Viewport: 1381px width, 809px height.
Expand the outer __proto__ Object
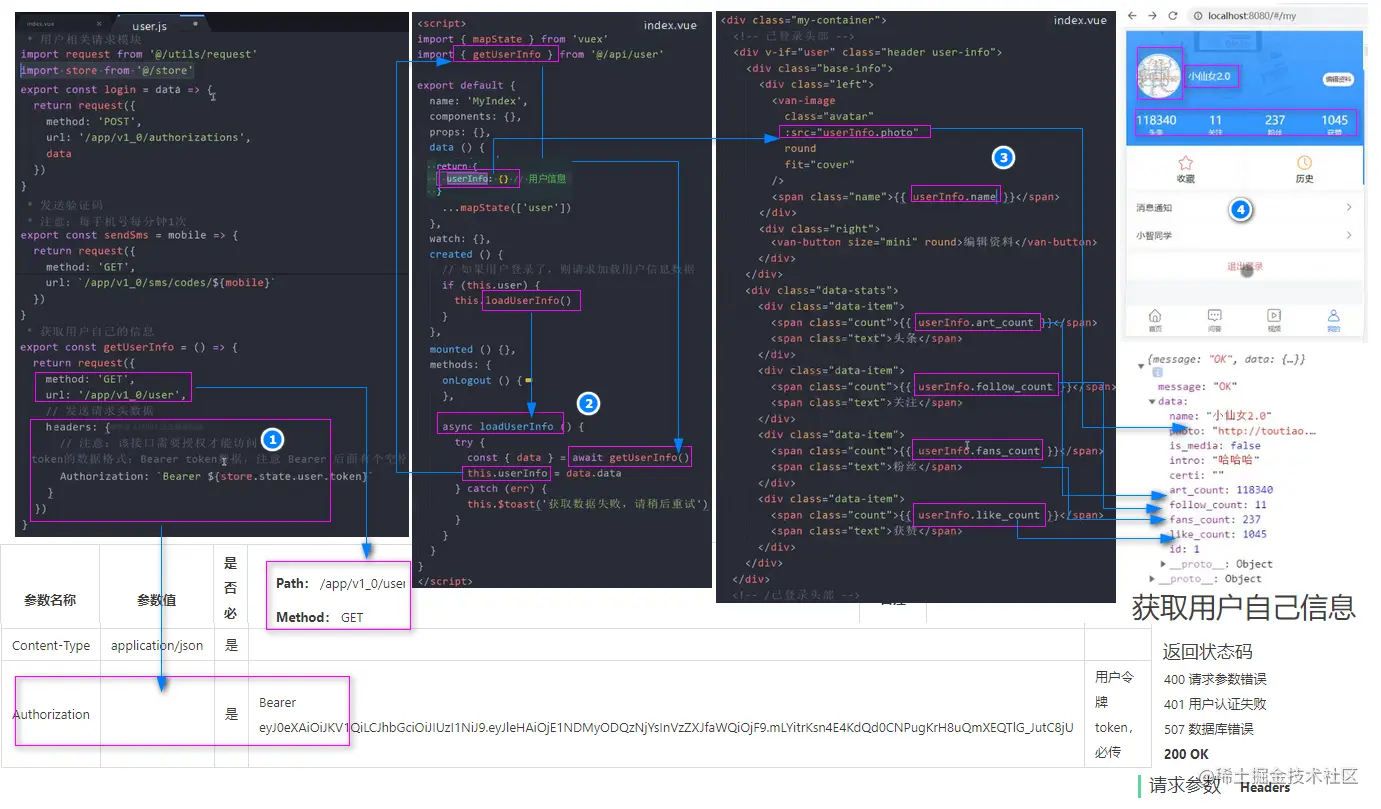point(1152,579)
